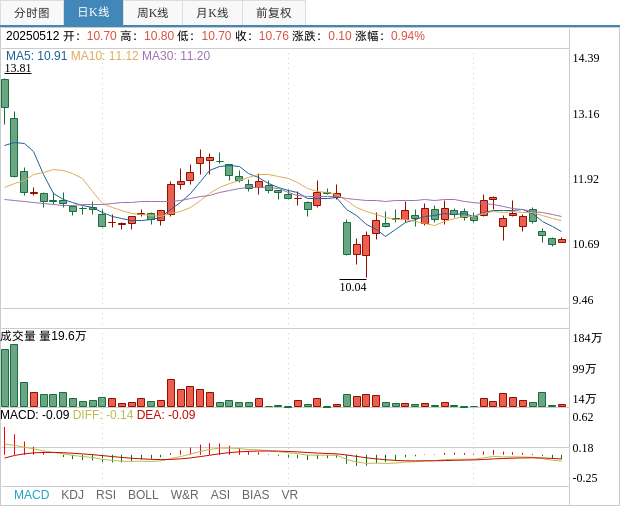
Task: Click the 99万 volume axis label
Action: 584,369
